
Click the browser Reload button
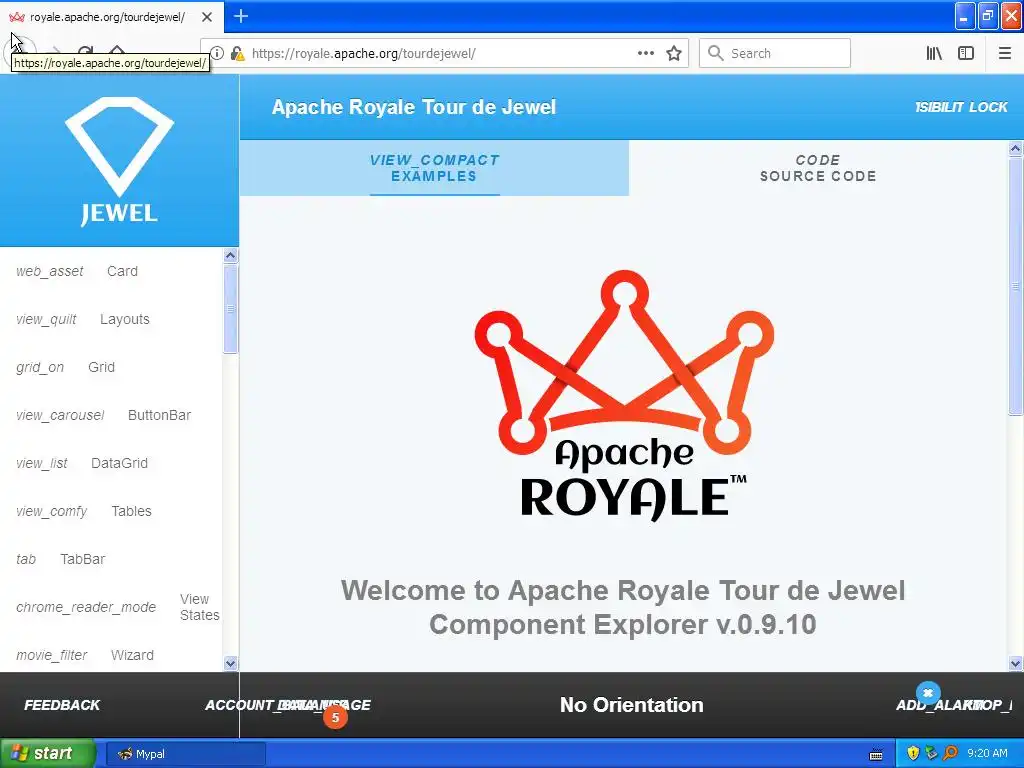(x=86, y=50)
